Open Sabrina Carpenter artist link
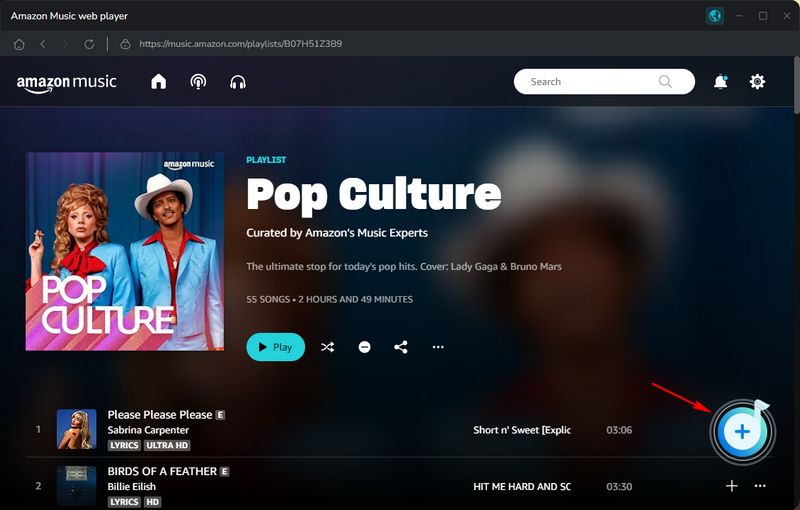 (x=148, y=430)
